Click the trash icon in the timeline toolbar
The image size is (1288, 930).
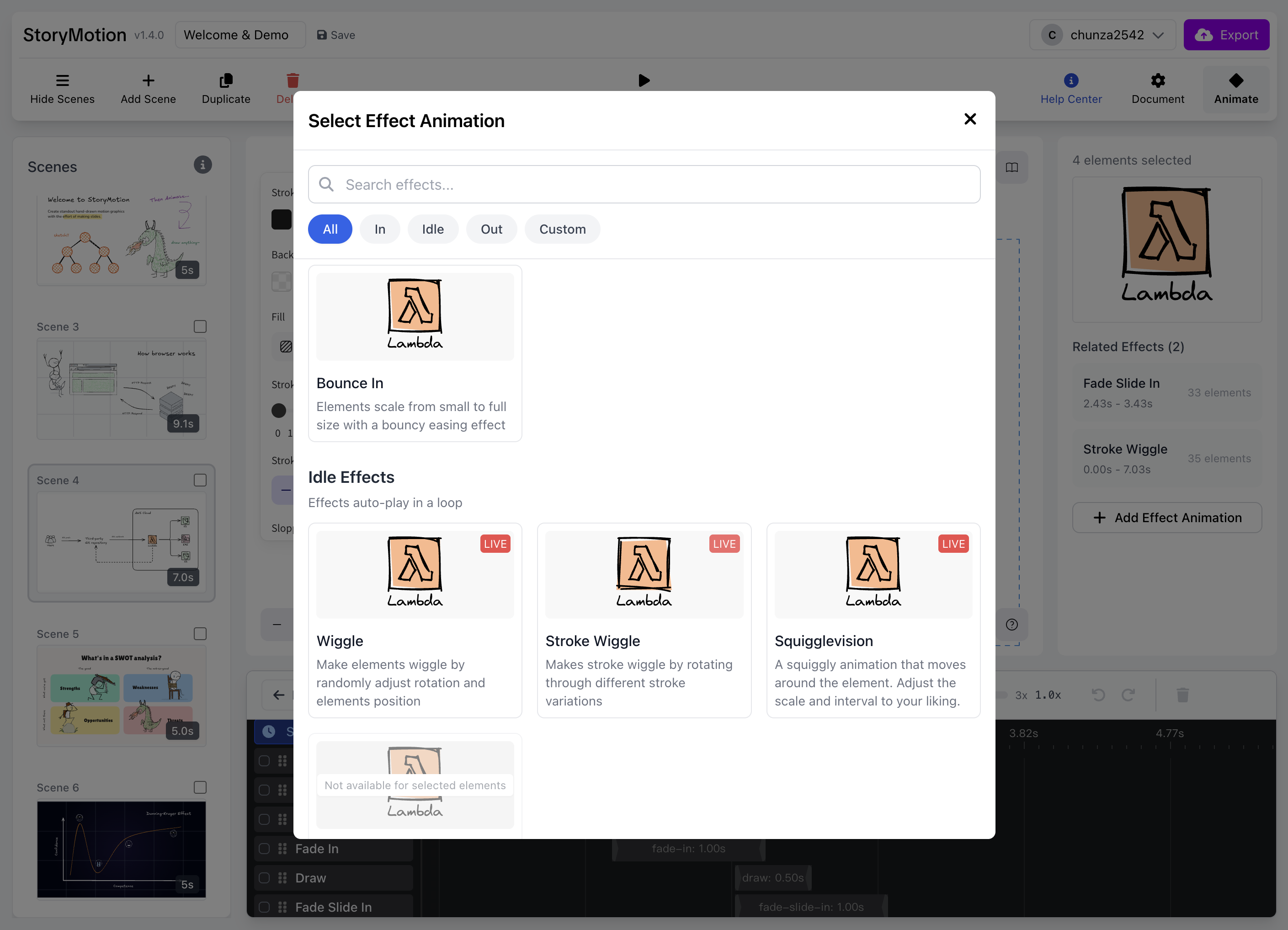pos(1183,694)
